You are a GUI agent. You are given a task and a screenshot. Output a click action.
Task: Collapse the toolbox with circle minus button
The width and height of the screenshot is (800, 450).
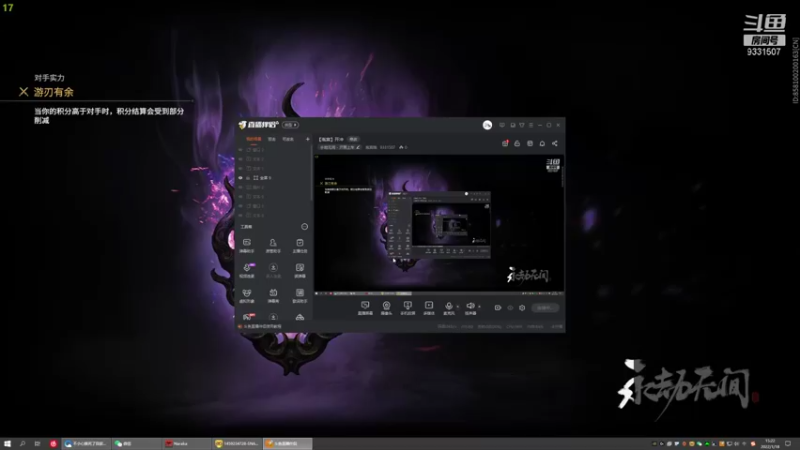305,227
